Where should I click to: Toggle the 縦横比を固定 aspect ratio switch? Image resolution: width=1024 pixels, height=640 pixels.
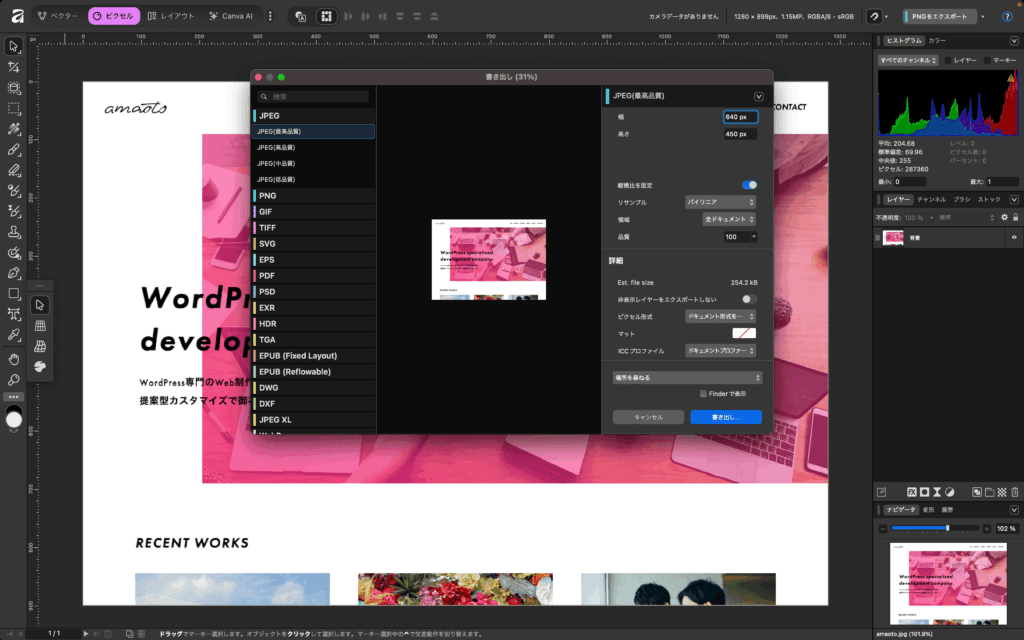(749, 185)
